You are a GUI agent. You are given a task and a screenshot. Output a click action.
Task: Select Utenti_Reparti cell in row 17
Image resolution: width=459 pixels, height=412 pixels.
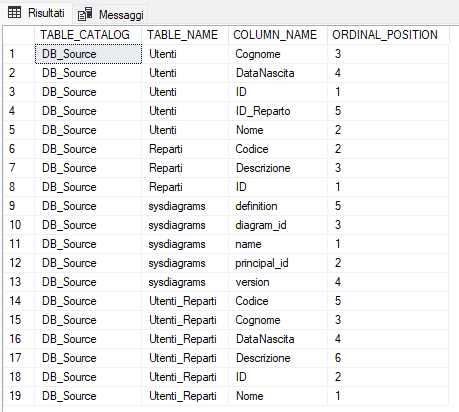click(185, 358)
